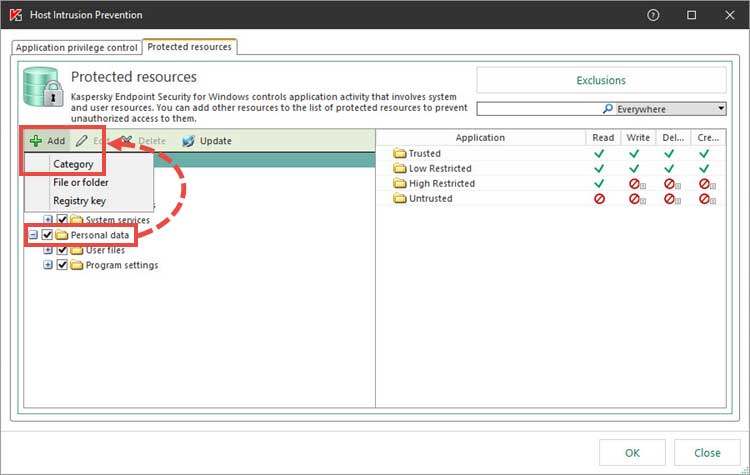Click the Untrusted group folder icon
The image size is (750, 475).
point(399,199)
